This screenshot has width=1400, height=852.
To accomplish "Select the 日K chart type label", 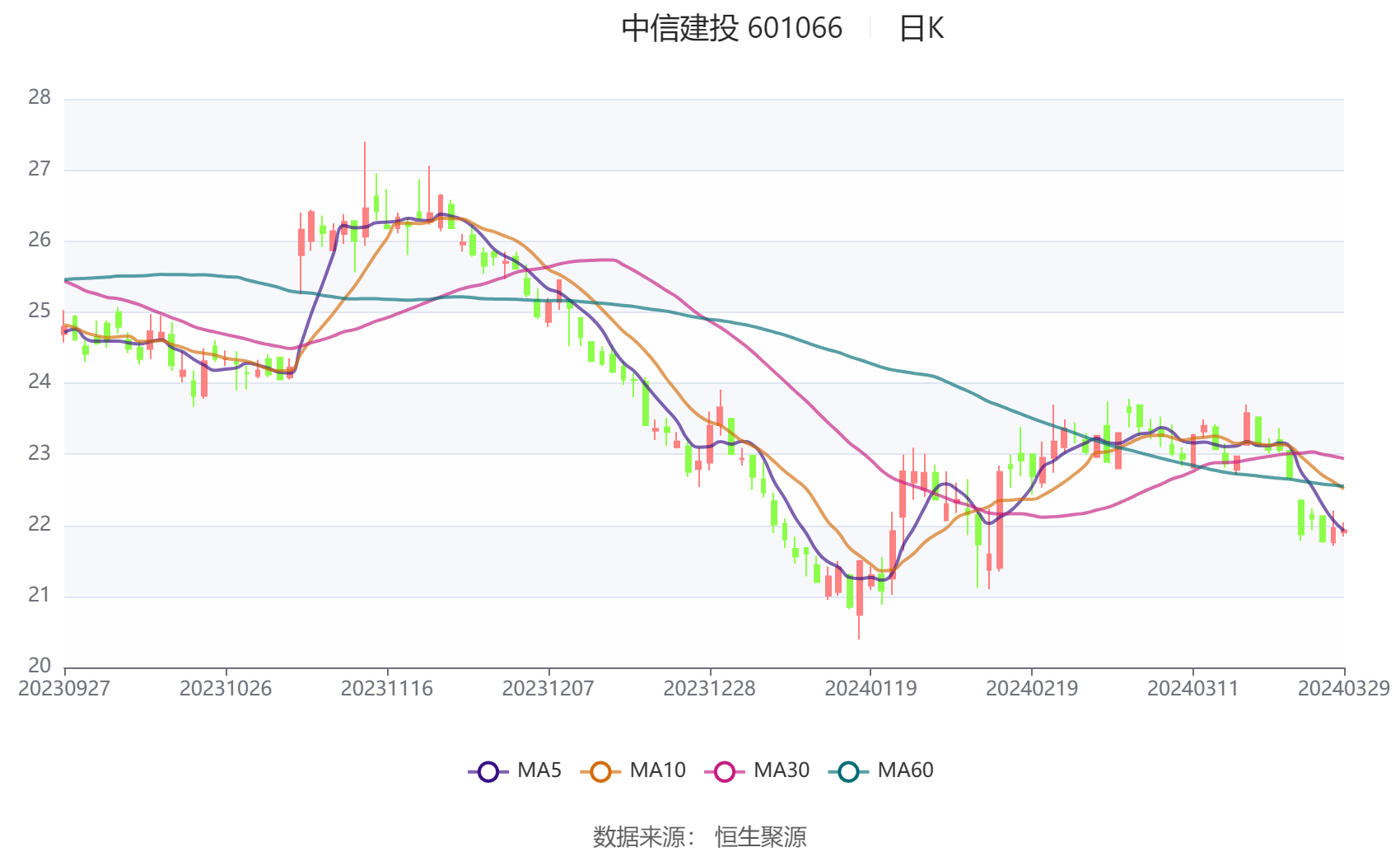I will (x=921, y=29).
